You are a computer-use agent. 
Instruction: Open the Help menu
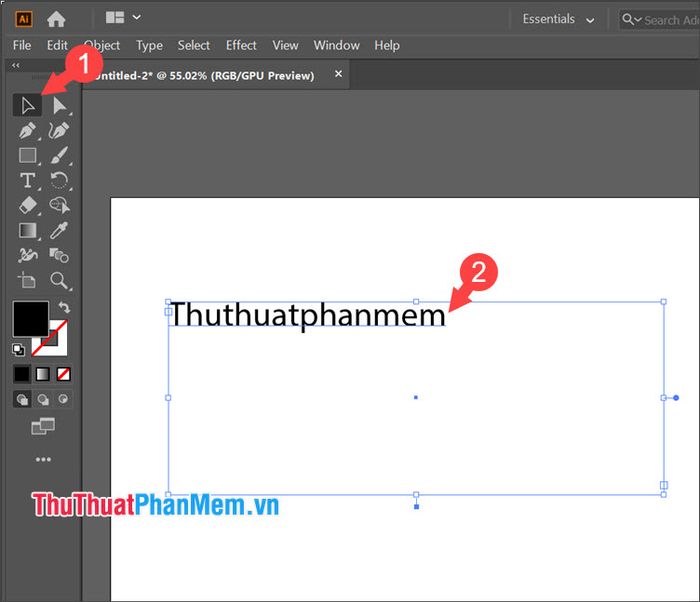(387, 45)
